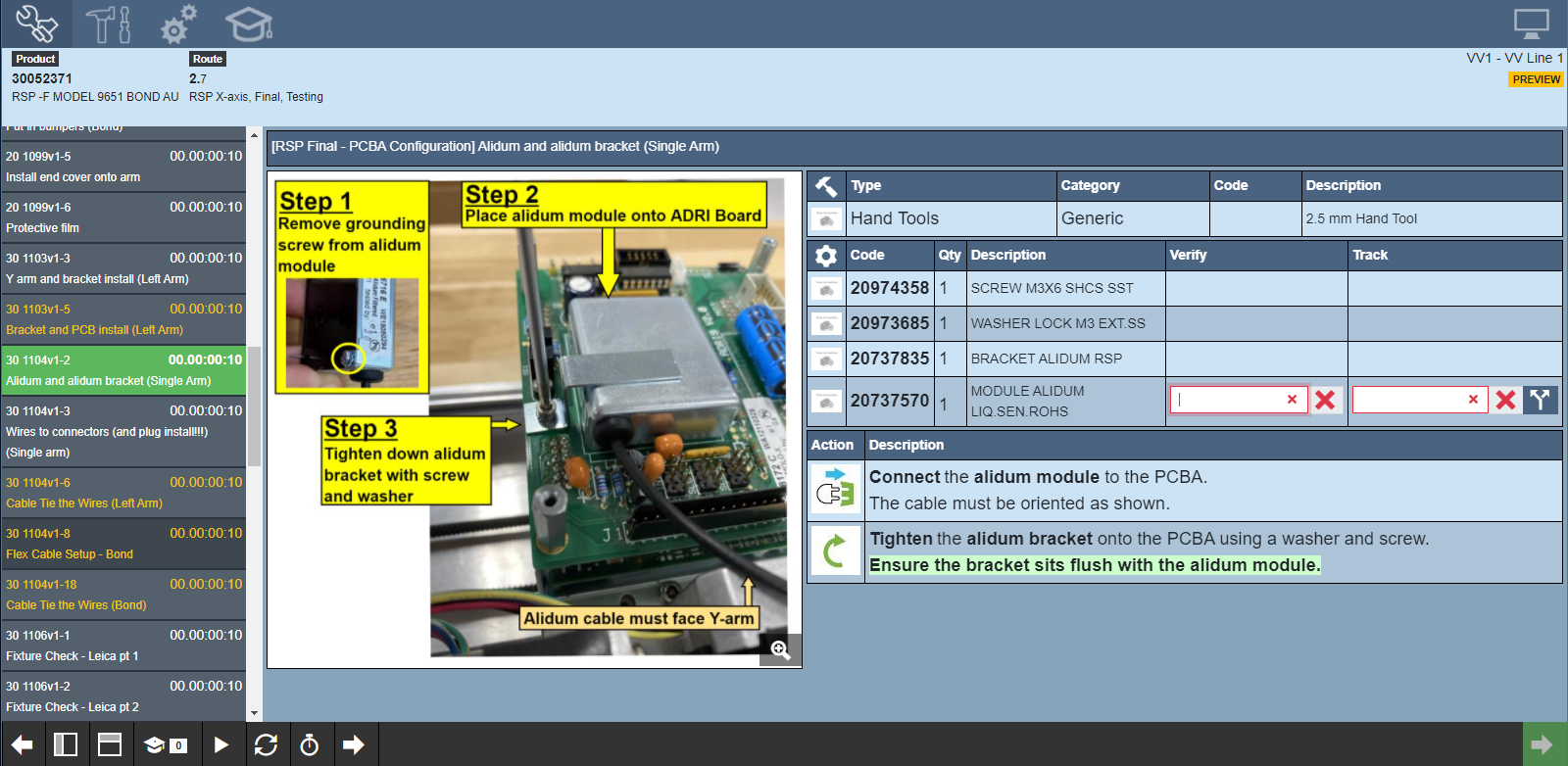
Task: Select step 'Y arm and bracket install (Left Arm)'
Action: pyautogui.click(x=123, y=268)
